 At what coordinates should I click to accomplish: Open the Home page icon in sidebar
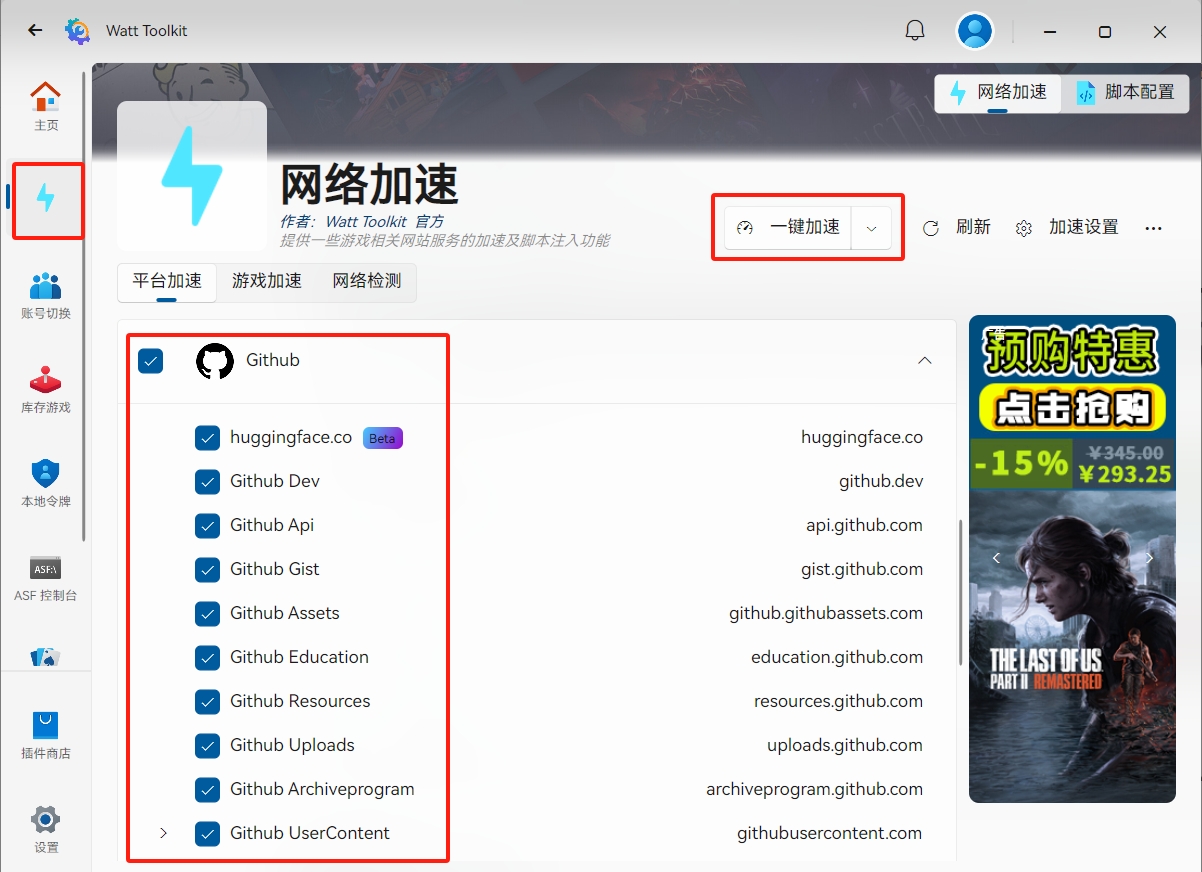46,106
